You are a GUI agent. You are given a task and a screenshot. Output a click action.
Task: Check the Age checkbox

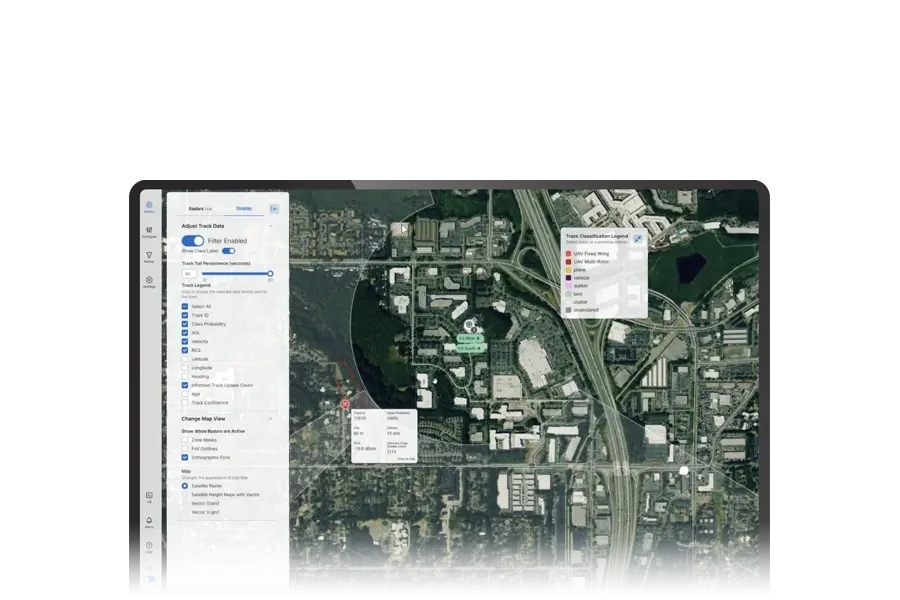point(185,394)
